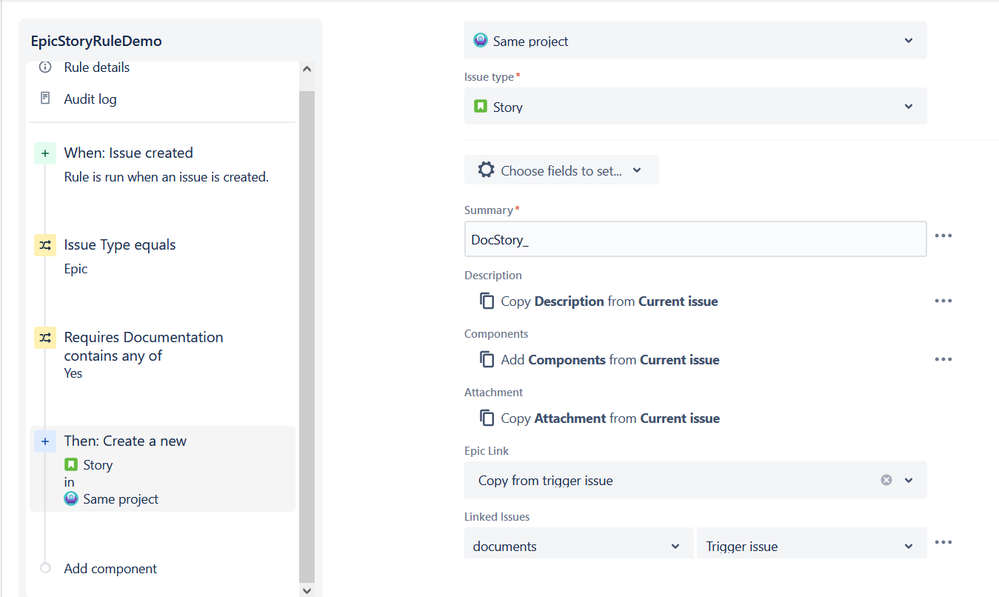Click the sidebar vertical scrollbar thumb
This screenshot has width=999, height=597.
(x=306, y=336)
